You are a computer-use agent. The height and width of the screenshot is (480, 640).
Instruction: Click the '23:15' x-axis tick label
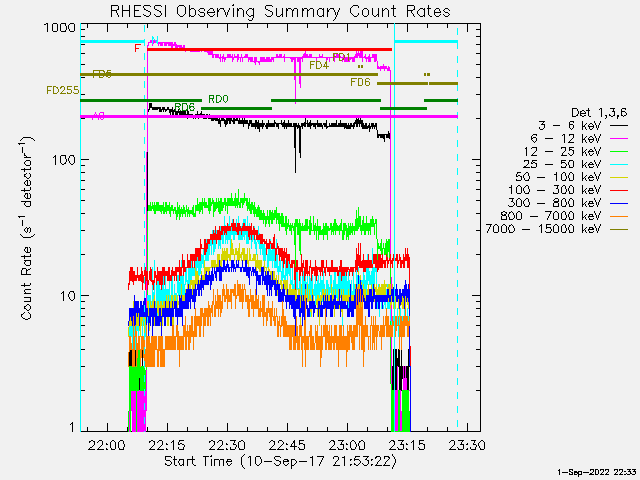click(407, 445)
